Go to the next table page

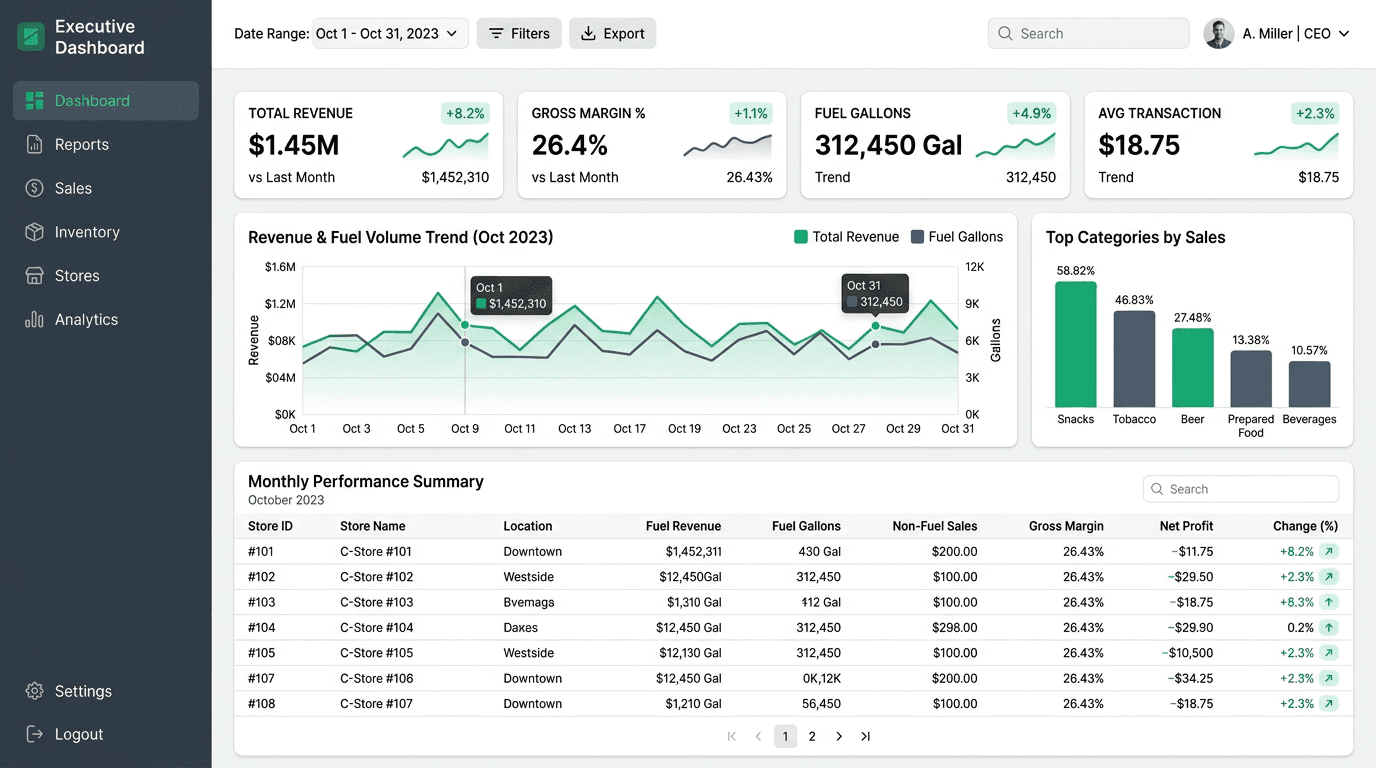point(839,737)
